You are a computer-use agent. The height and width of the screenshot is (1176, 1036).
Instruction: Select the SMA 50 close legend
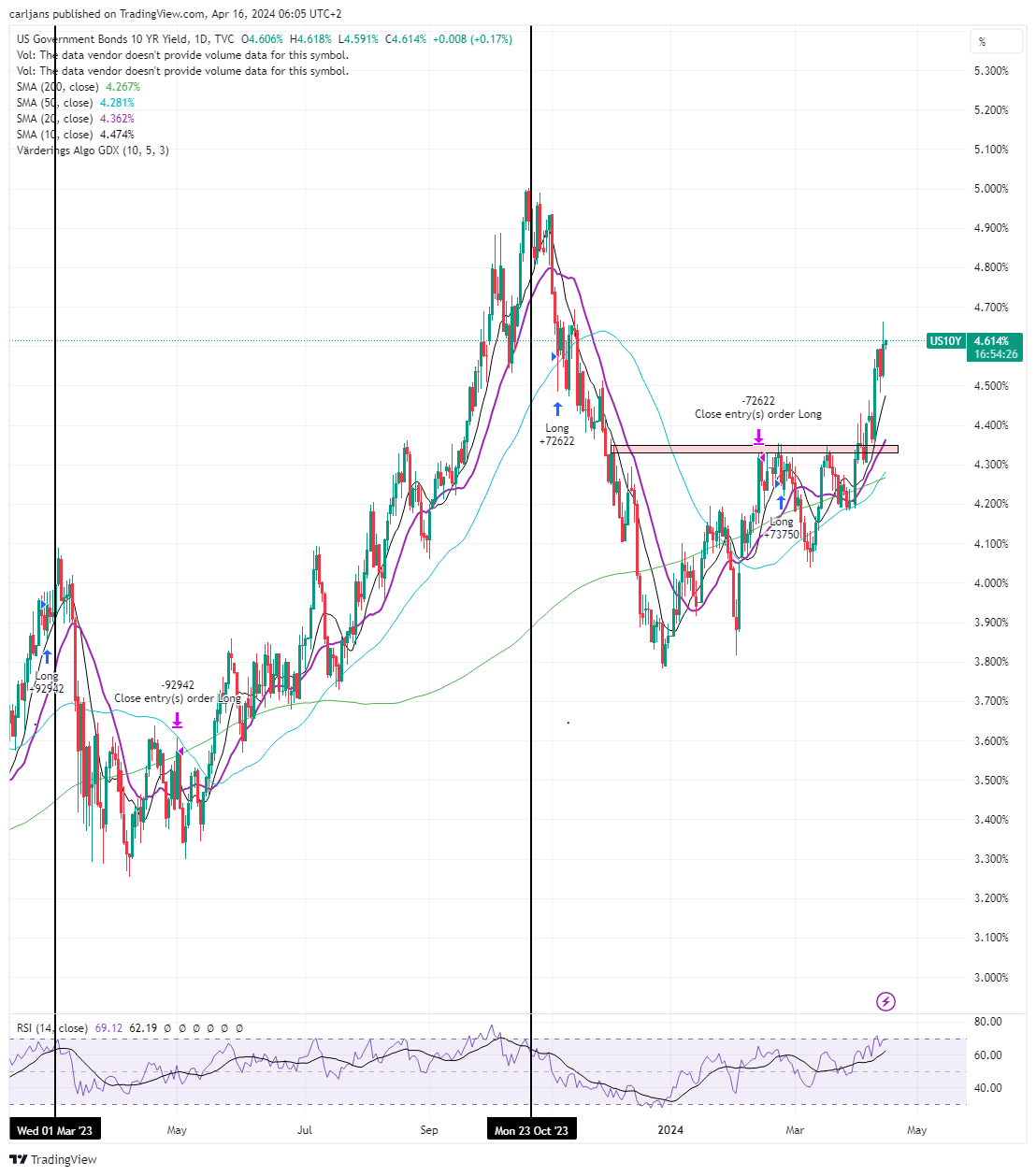[76, 103]
